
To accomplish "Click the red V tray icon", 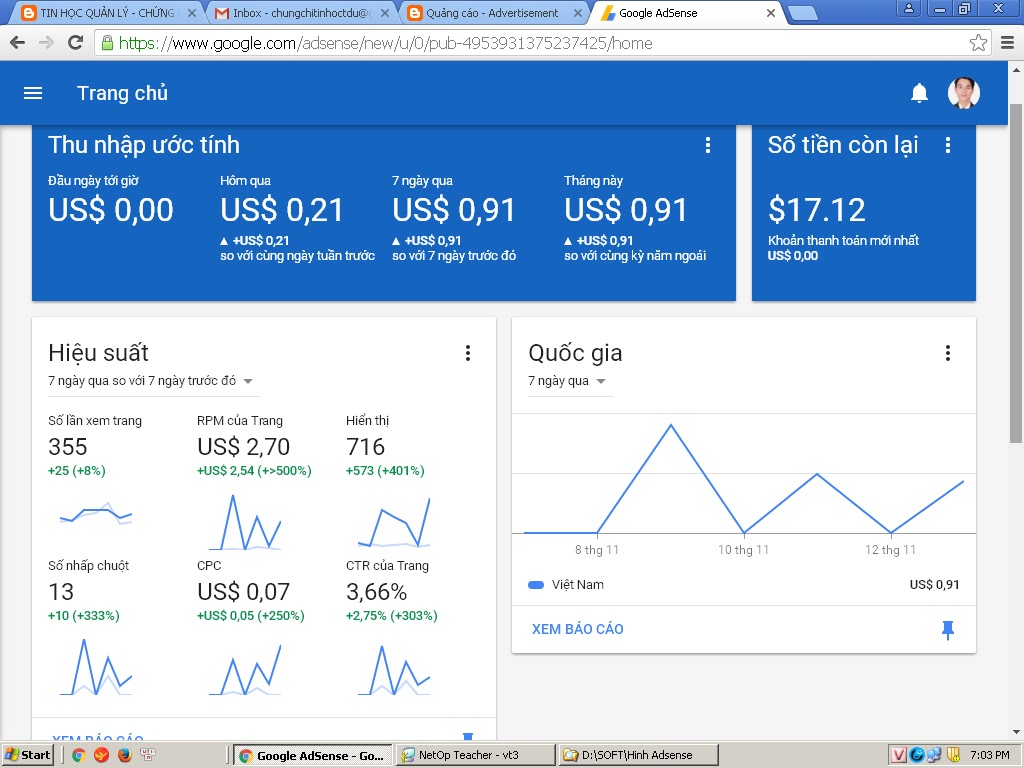I will tap(899, 756).
